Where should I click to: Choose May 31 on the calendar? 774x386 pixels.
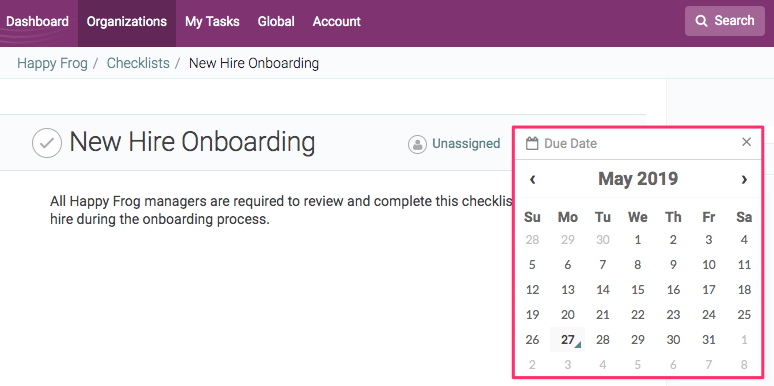(x=709, y=340)
